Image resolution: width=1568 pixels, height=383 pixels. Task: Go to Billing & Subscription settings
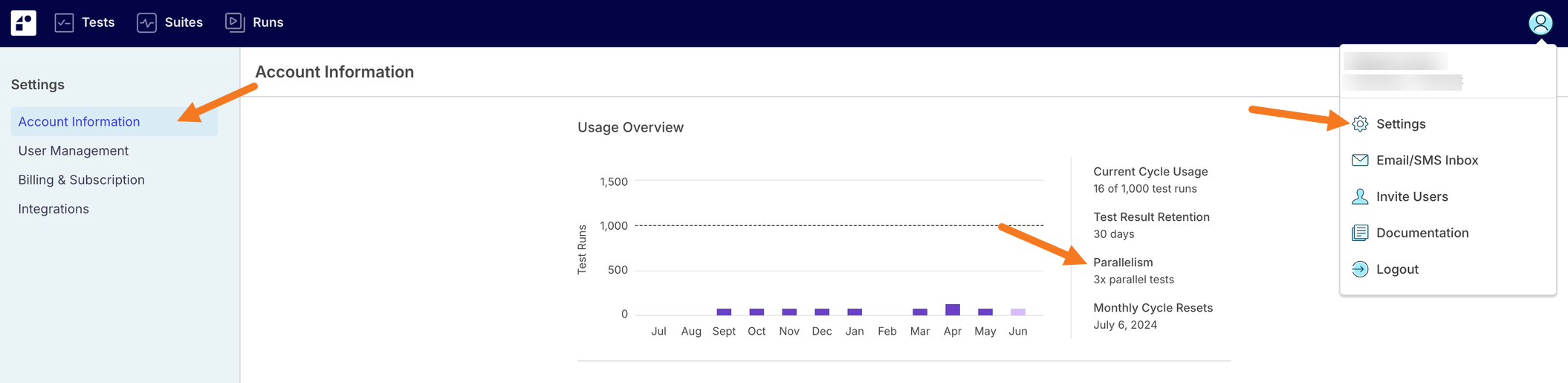(82, 180)
